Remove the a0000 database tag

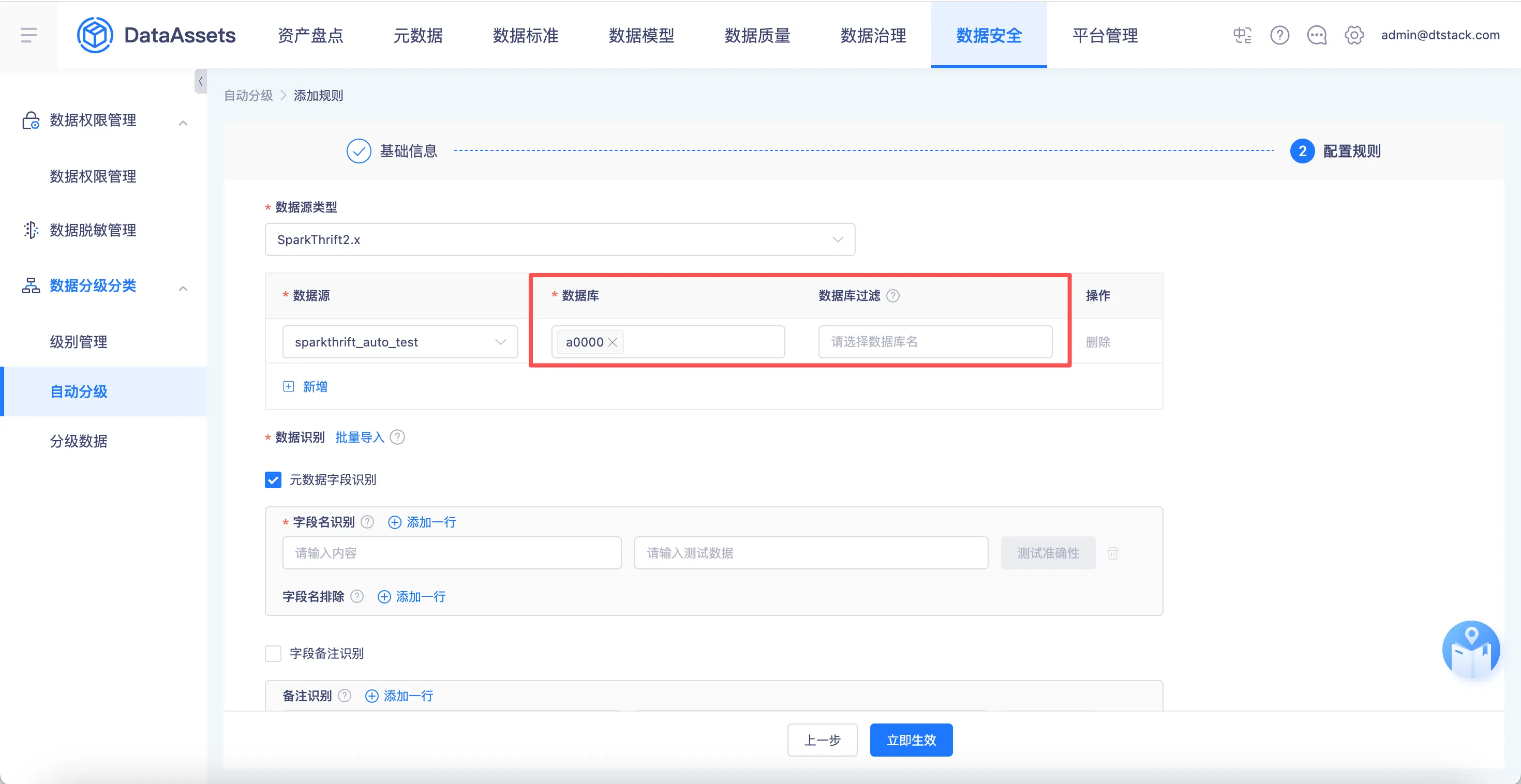[x=613, y=342]
